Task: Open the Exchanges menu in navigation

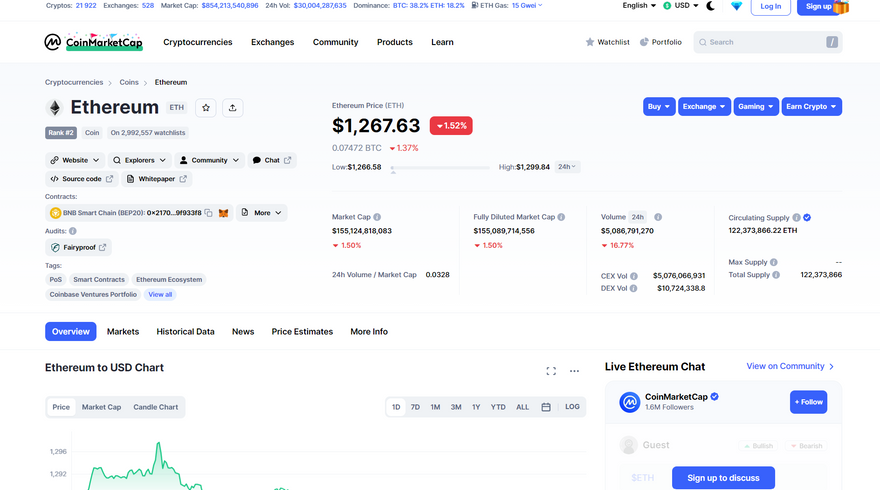Action: (272, 42)
